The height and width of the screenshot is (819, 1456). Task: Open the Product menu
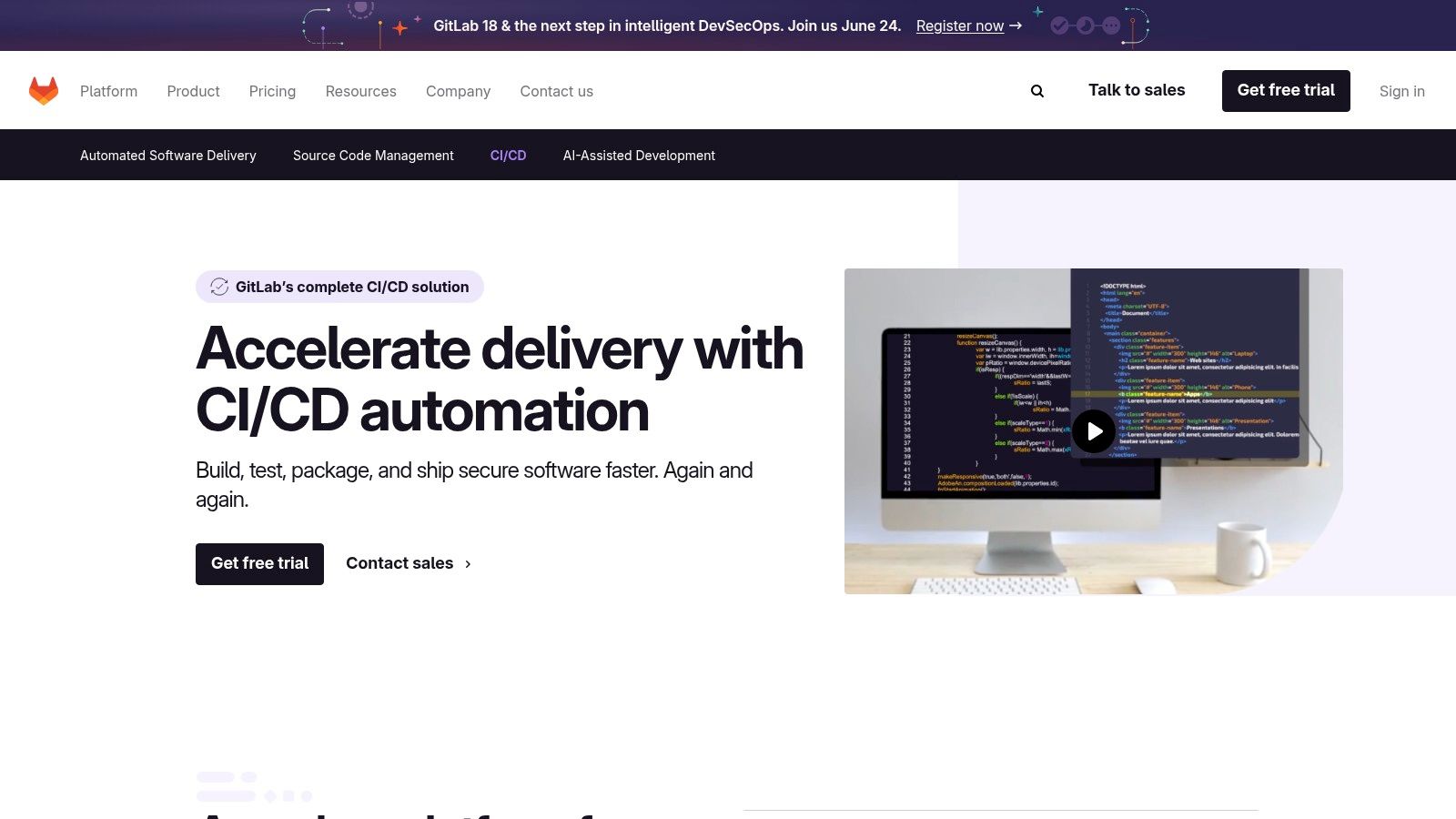coord(193,91)
